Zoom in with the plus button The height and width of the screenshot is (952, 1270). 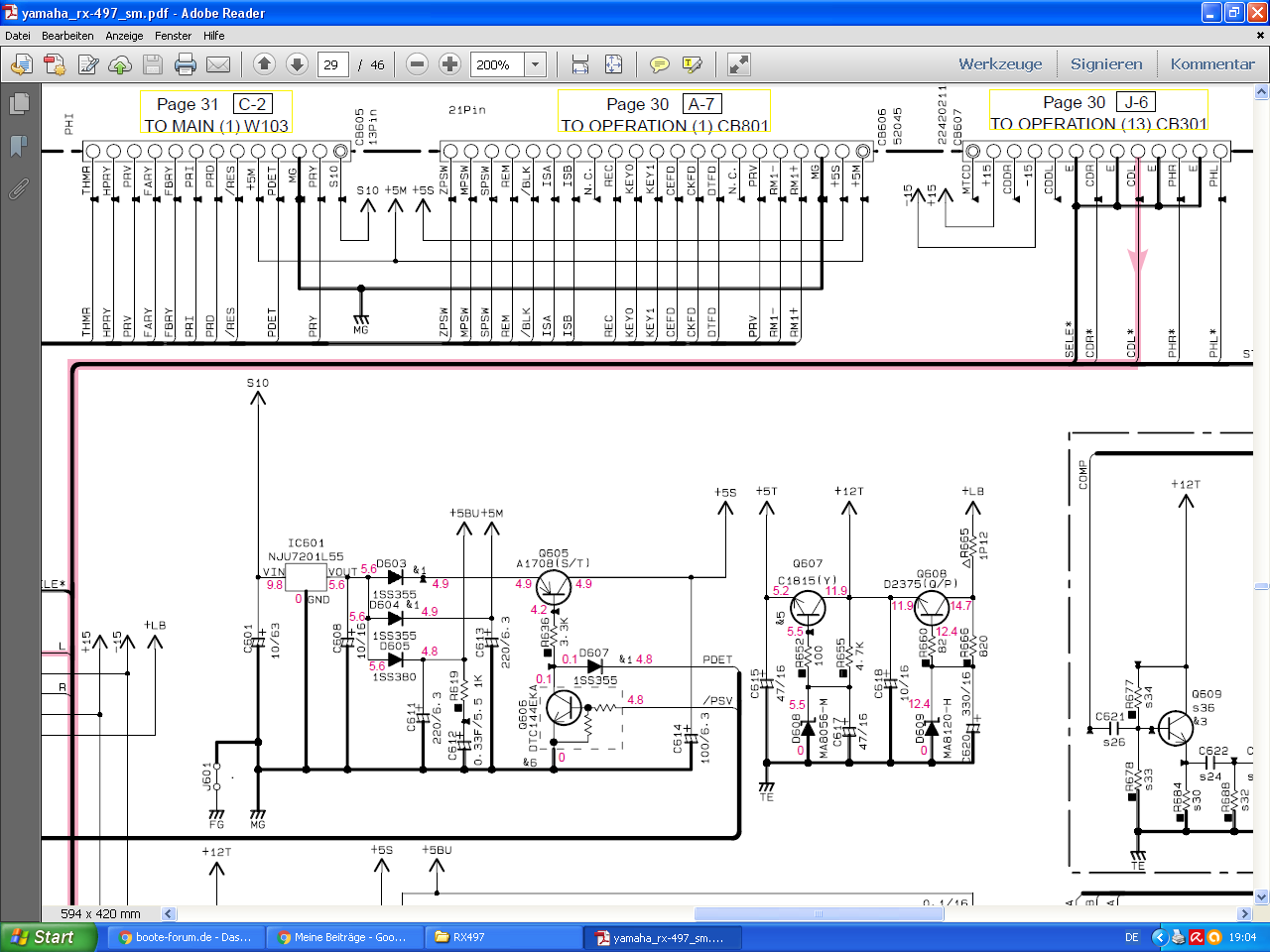[450, 64]
